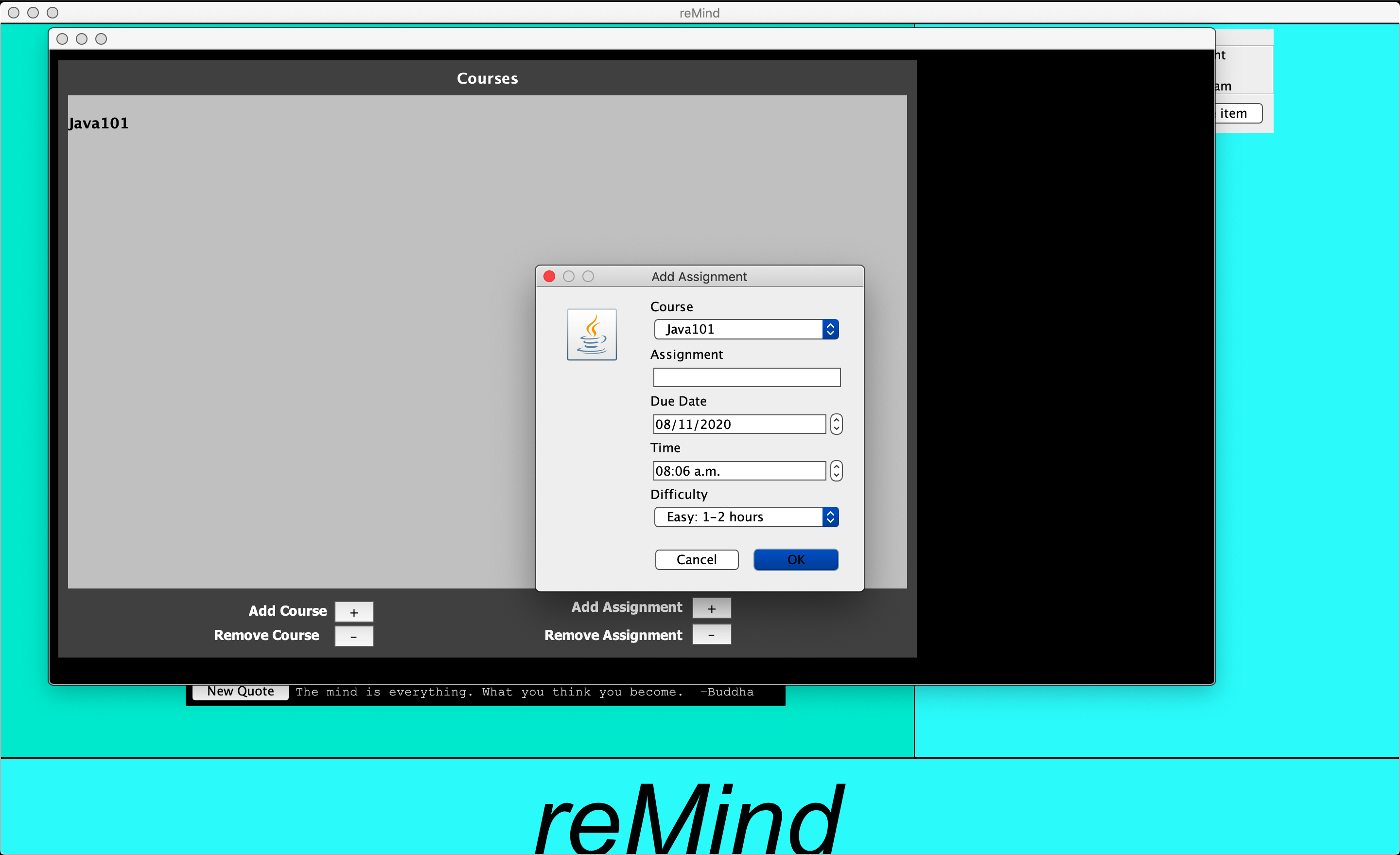Click the Time field 08:06 a.m.
Screen dimensions: 1400x855
point(738,471)
